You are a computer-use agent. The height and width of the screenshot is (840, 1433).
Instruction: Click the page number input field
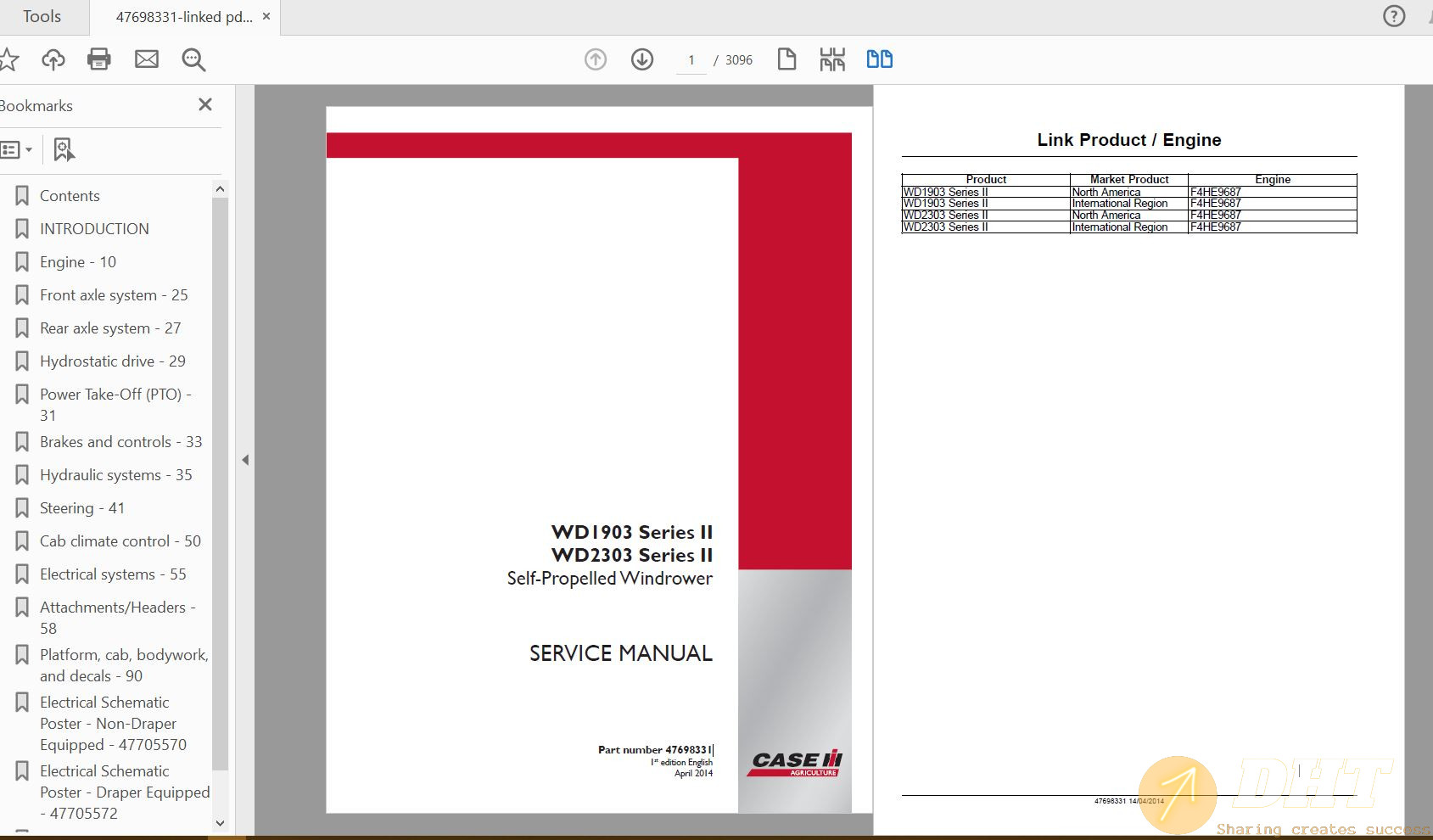[x=691, y=60]
